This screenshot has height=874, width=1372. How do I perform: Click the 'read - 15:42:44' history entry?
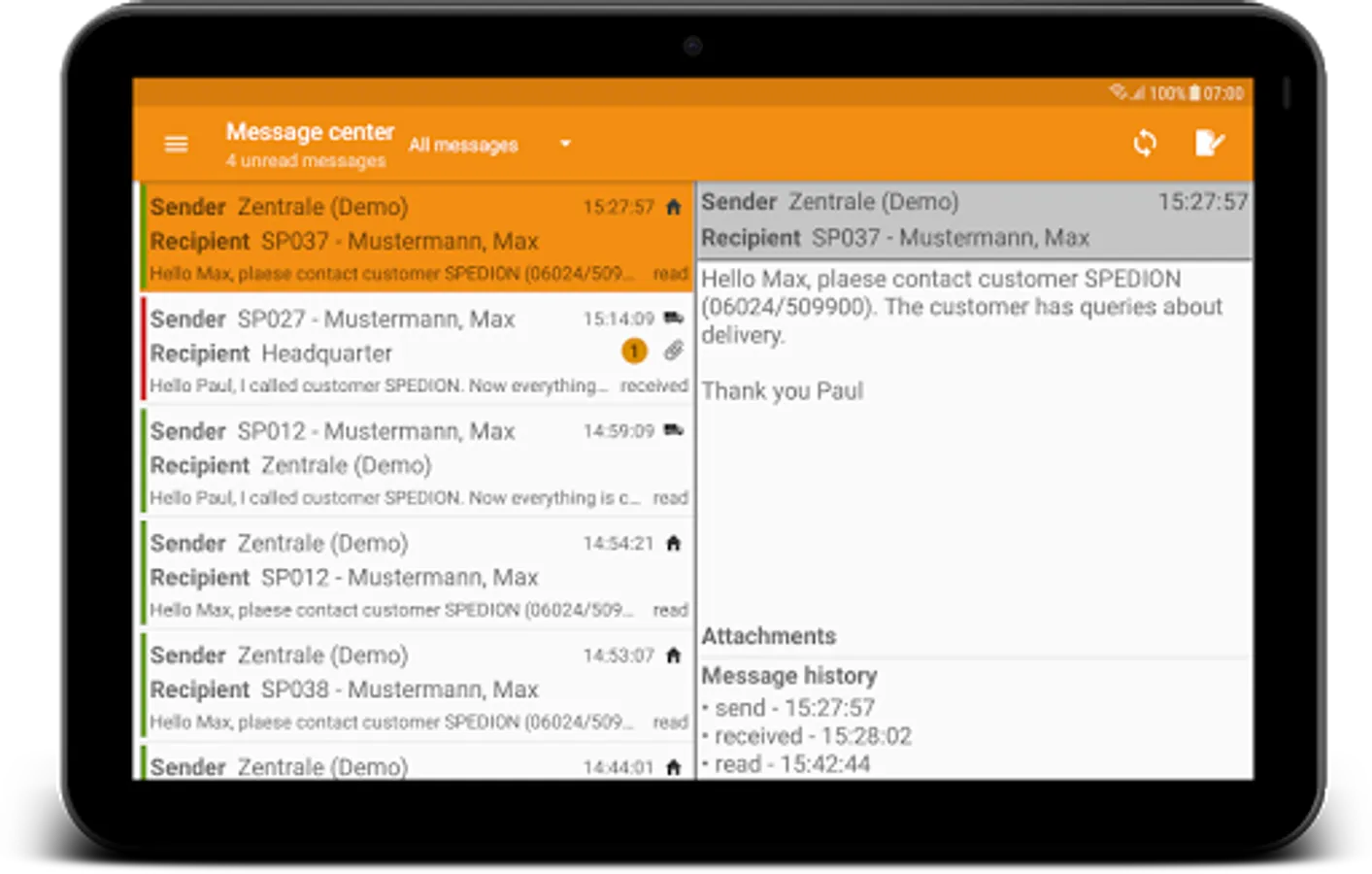(x=786, y=764)
